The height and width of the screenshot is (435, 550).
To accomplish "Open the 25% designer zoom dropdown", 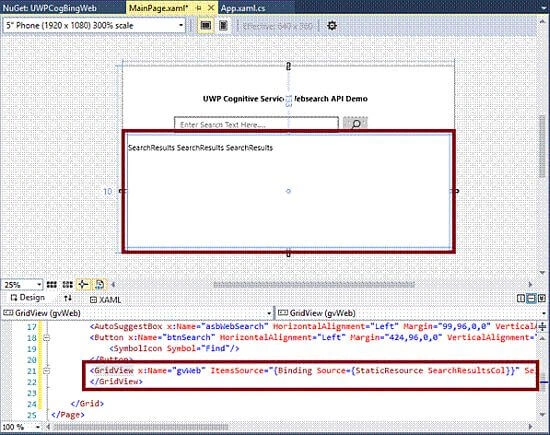I will (x=22, y=285).
